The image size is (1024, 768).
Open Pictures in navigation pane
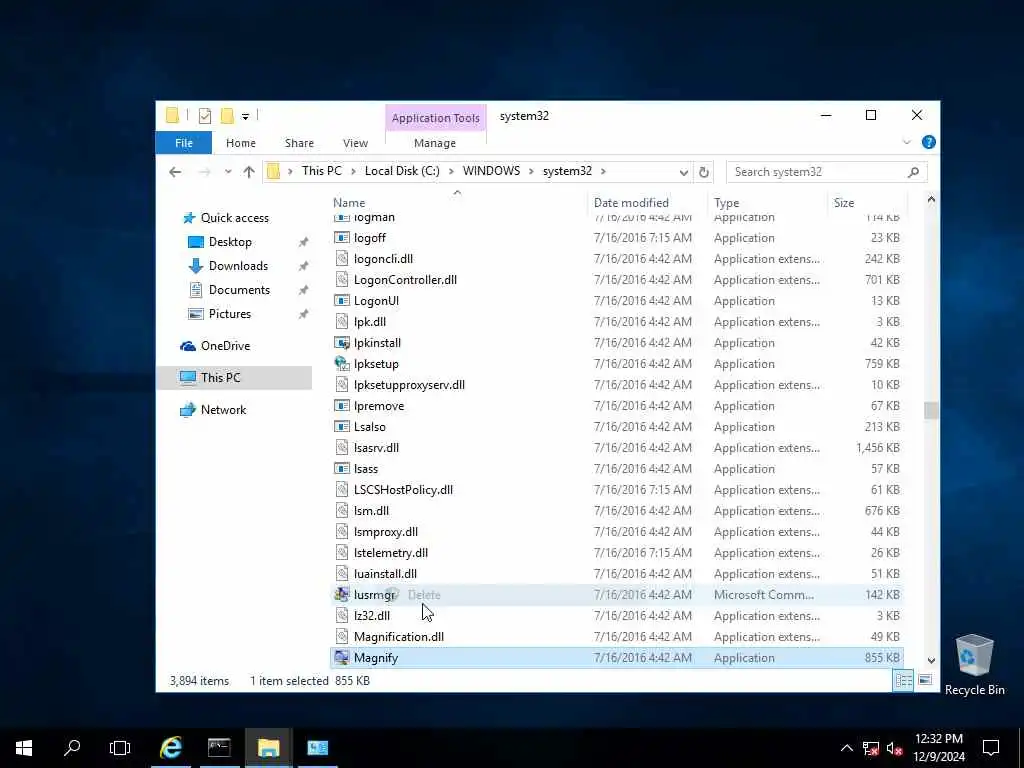tap(229, 314)
